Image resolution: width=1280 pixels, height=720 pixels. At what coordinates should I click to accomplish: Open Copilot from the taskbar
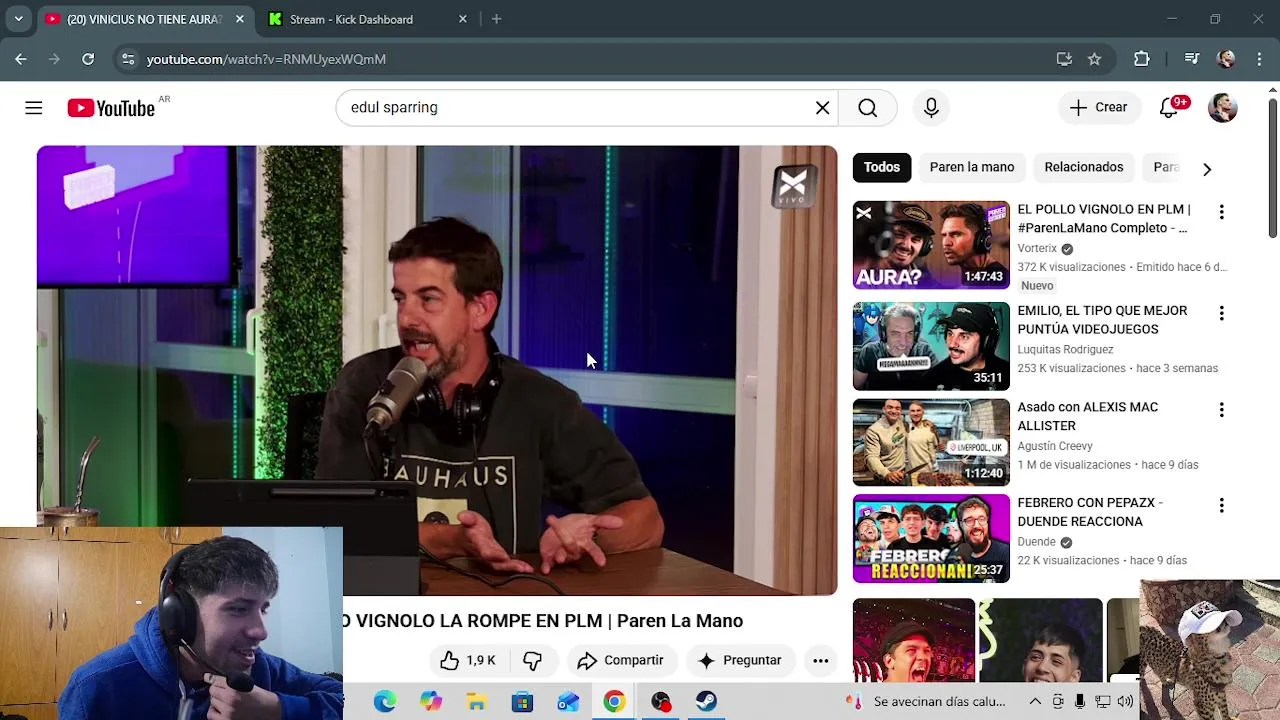(x=431, y=702)
